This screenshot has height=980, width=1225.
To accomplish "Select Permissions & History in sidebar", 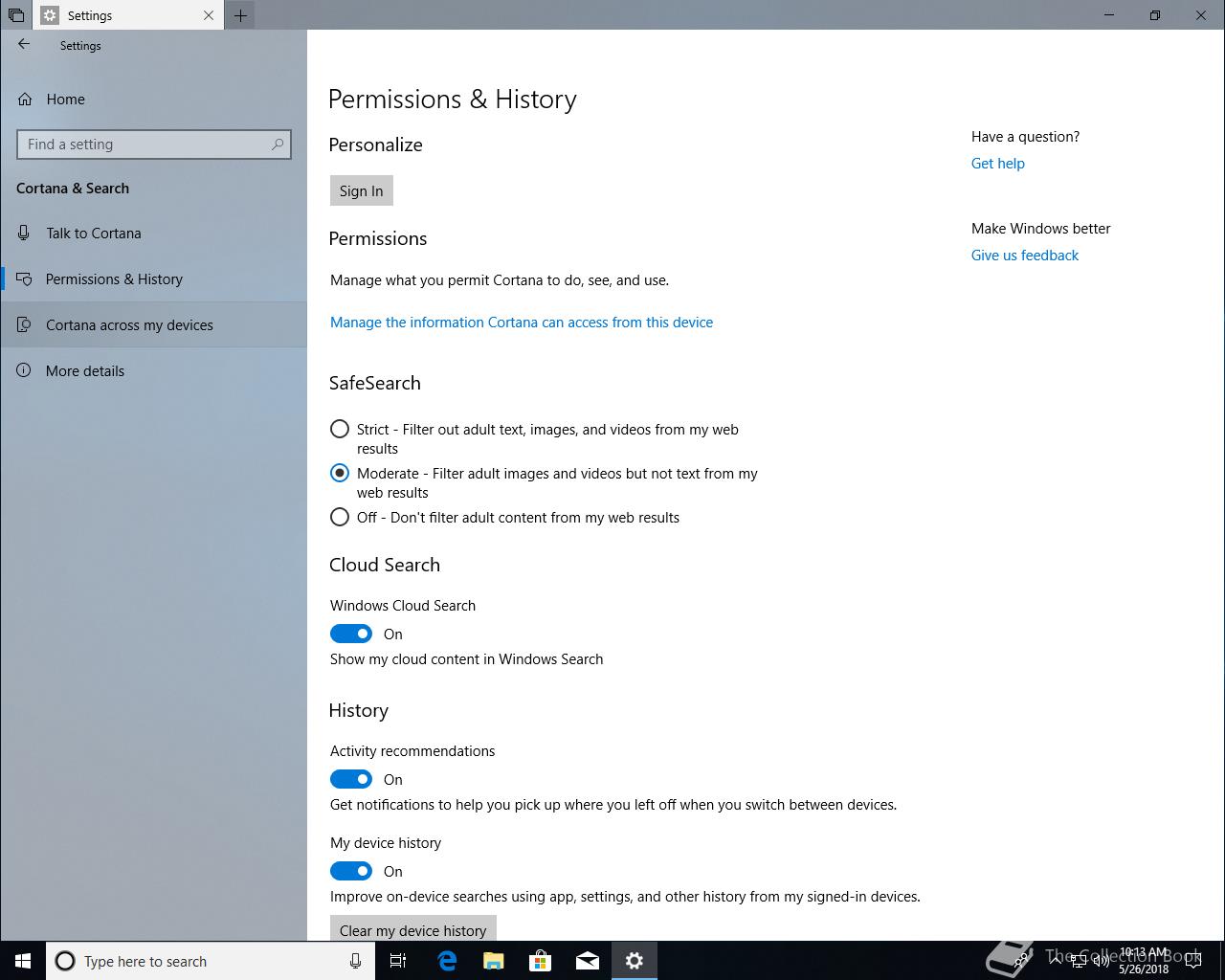I will pyautogui.click(x=153, y=279).
